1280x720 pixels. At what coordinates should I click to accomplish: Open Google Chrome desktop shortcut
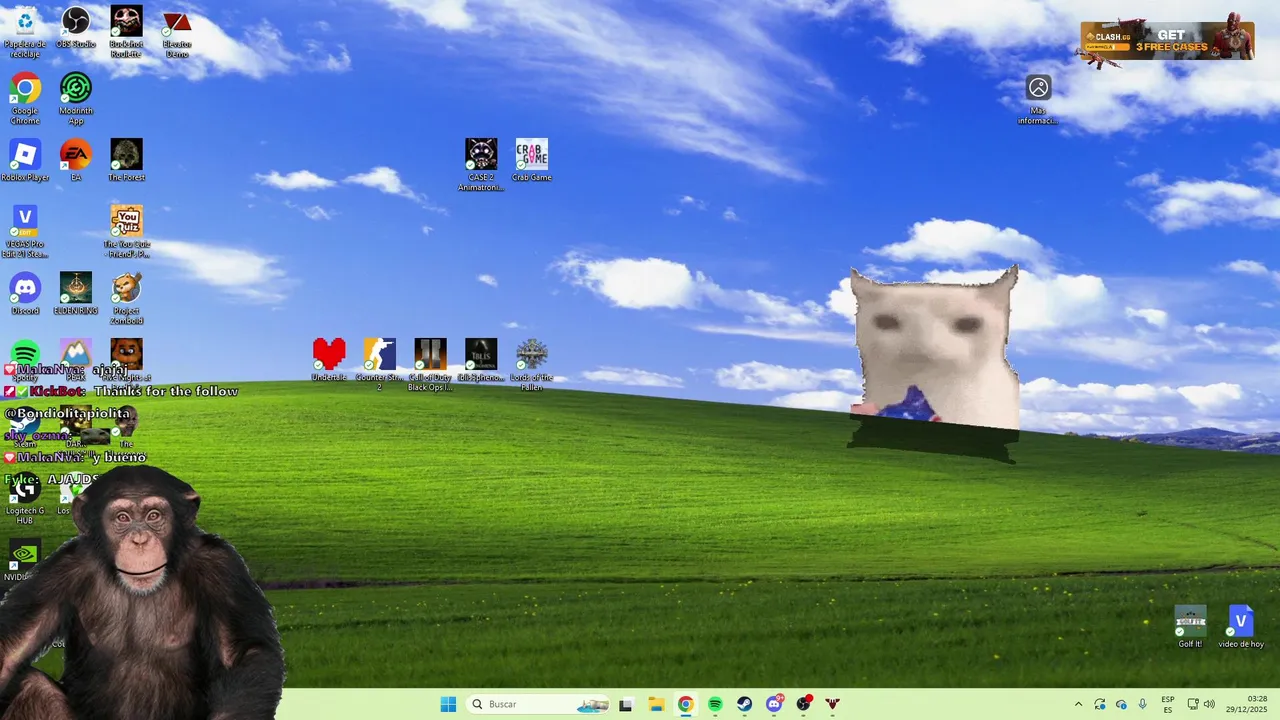point(25,98)
